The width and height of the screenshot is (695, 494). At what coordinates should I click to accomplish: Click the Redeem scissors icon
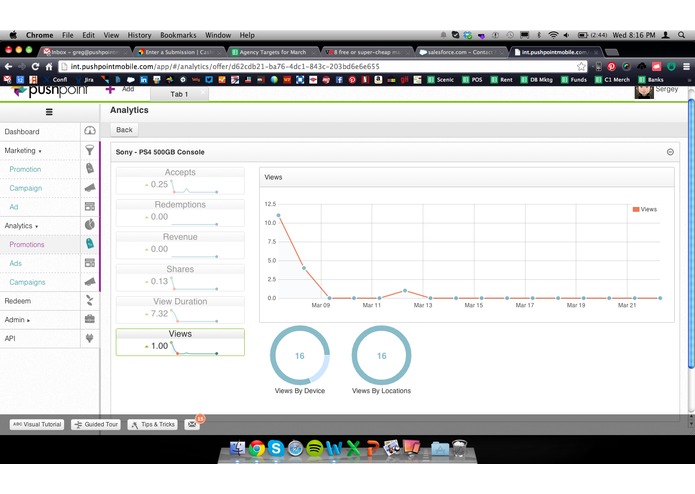tap(90, 300)
